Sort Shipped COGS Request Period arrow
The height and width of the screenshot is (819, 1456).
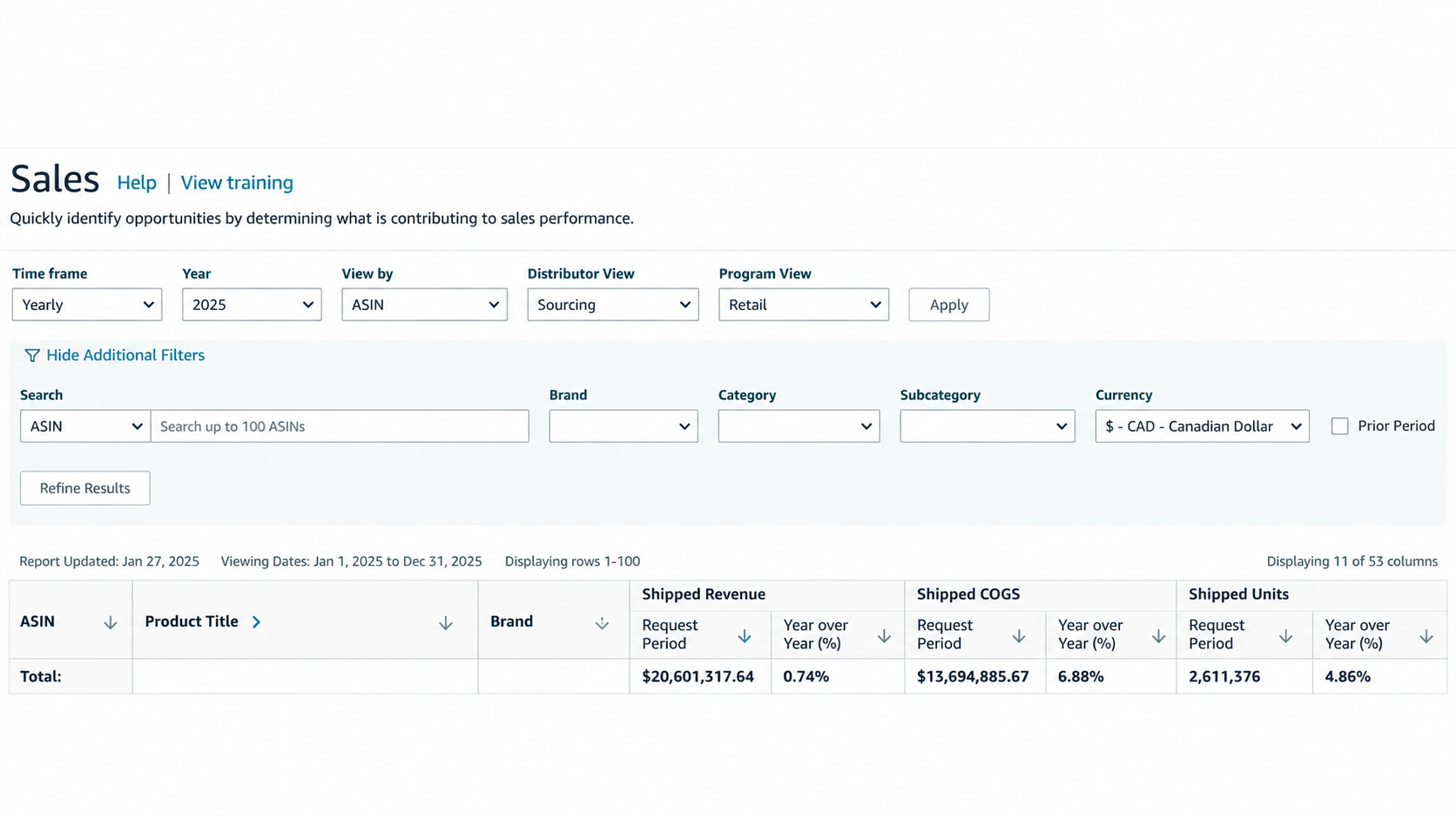point(1019,636)
